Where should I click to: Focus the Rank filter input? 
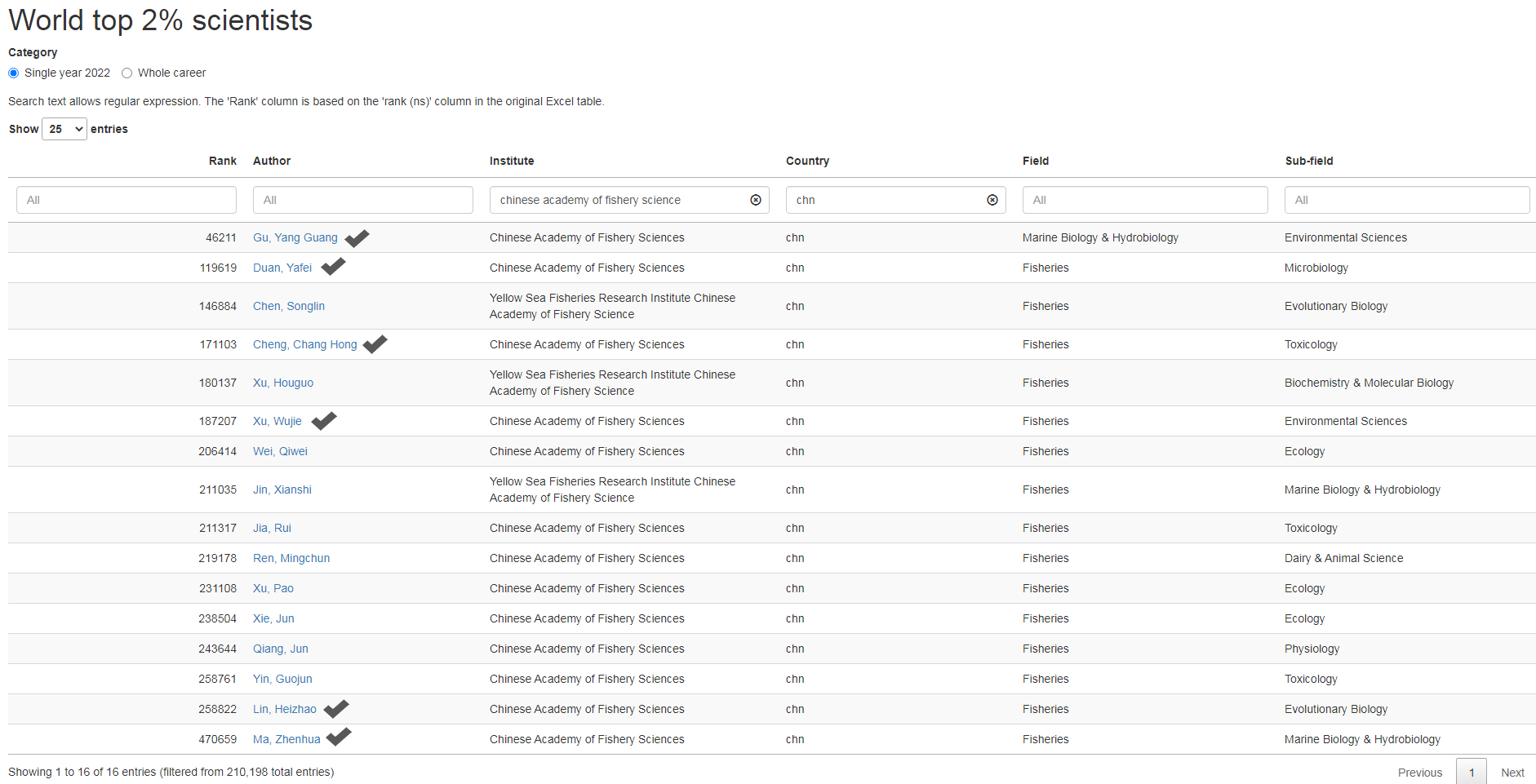click(x=127, y=200)
